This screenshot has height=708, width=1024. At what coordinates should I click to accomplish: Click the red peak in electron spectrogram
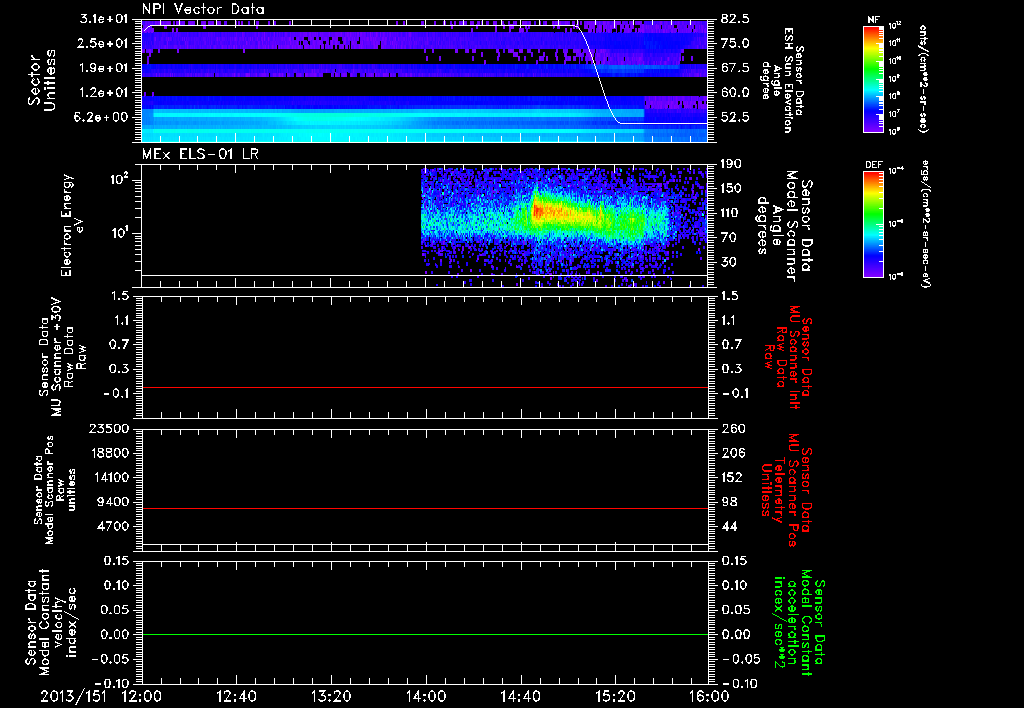538,211
